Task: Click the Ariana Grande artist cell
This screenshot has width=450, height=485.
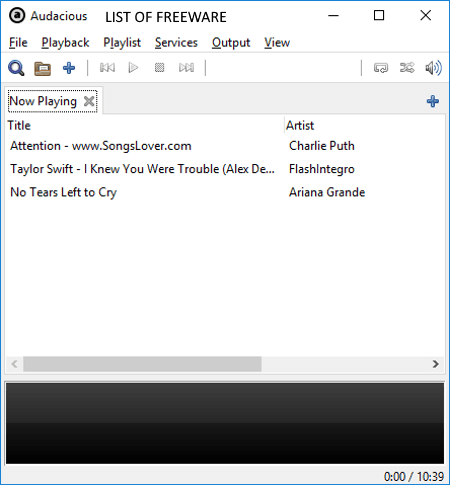Action: pyautogui.click(x=327, y=192)
